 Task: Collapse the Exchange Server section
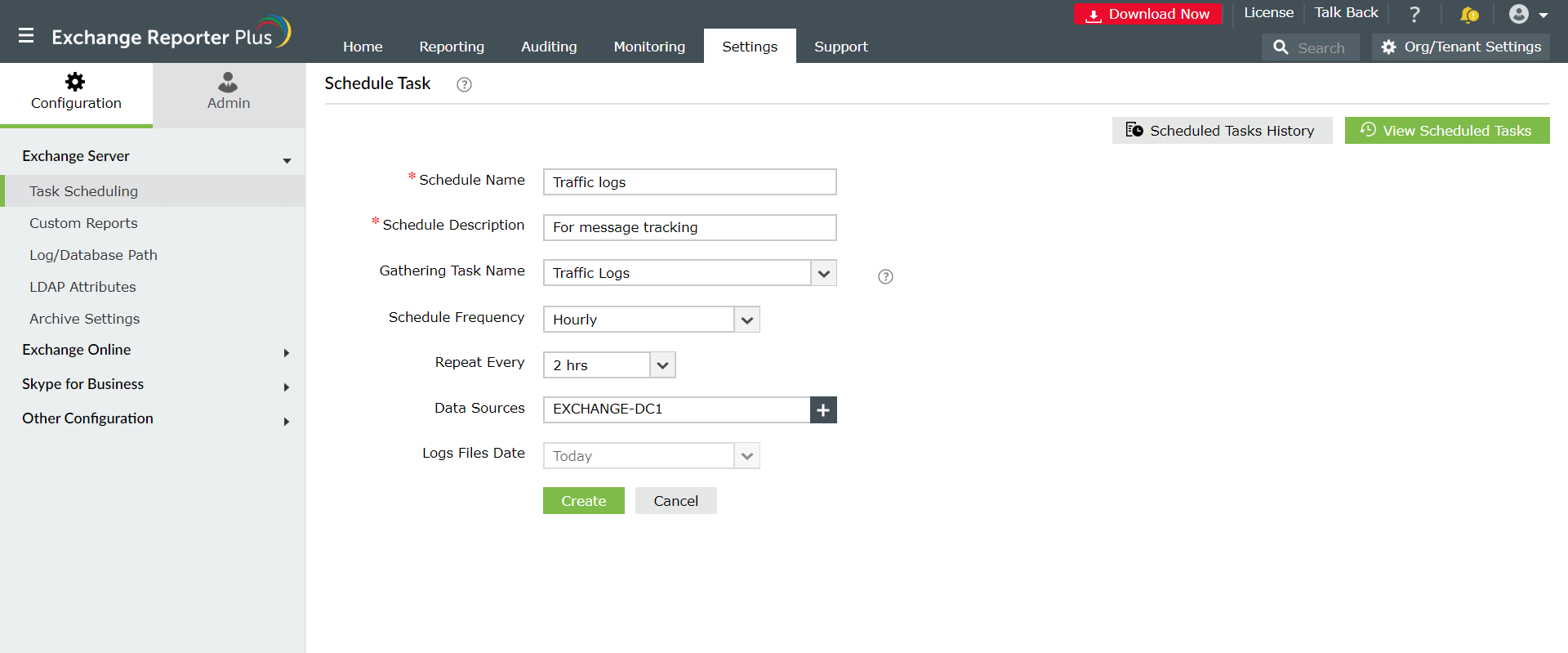point(287,160)
